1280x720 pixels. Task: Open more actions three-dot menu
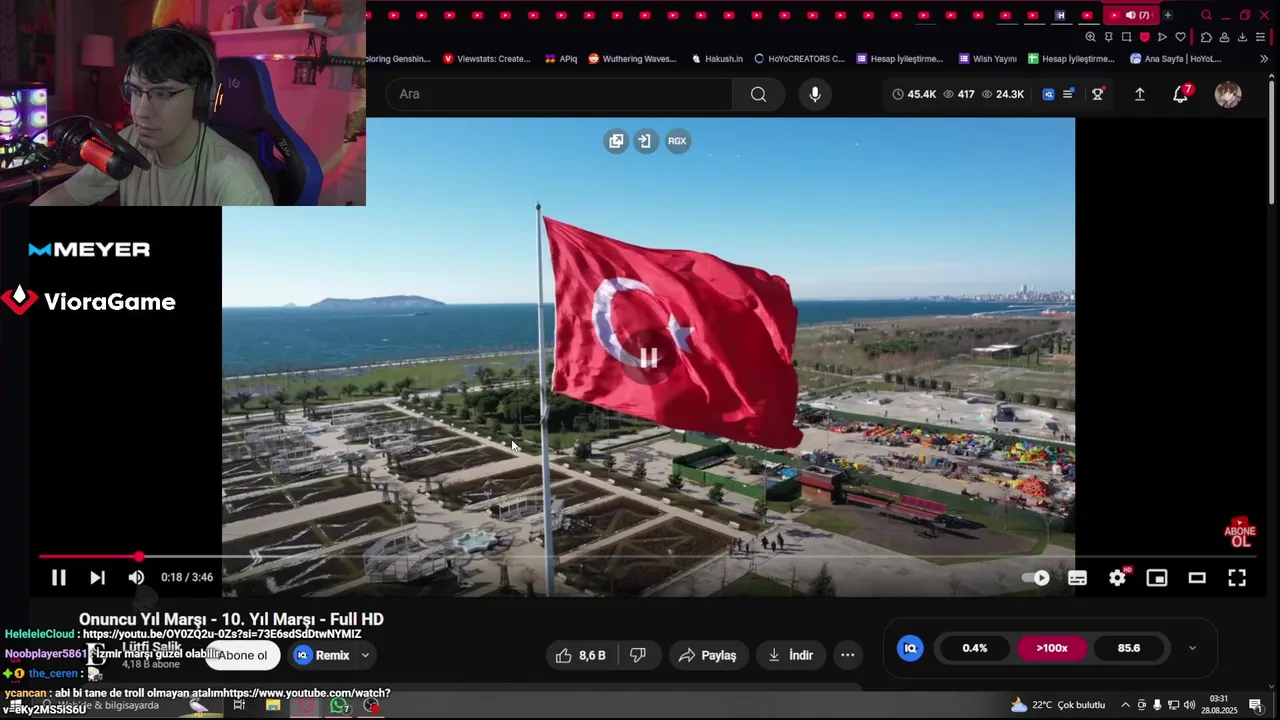847,655
